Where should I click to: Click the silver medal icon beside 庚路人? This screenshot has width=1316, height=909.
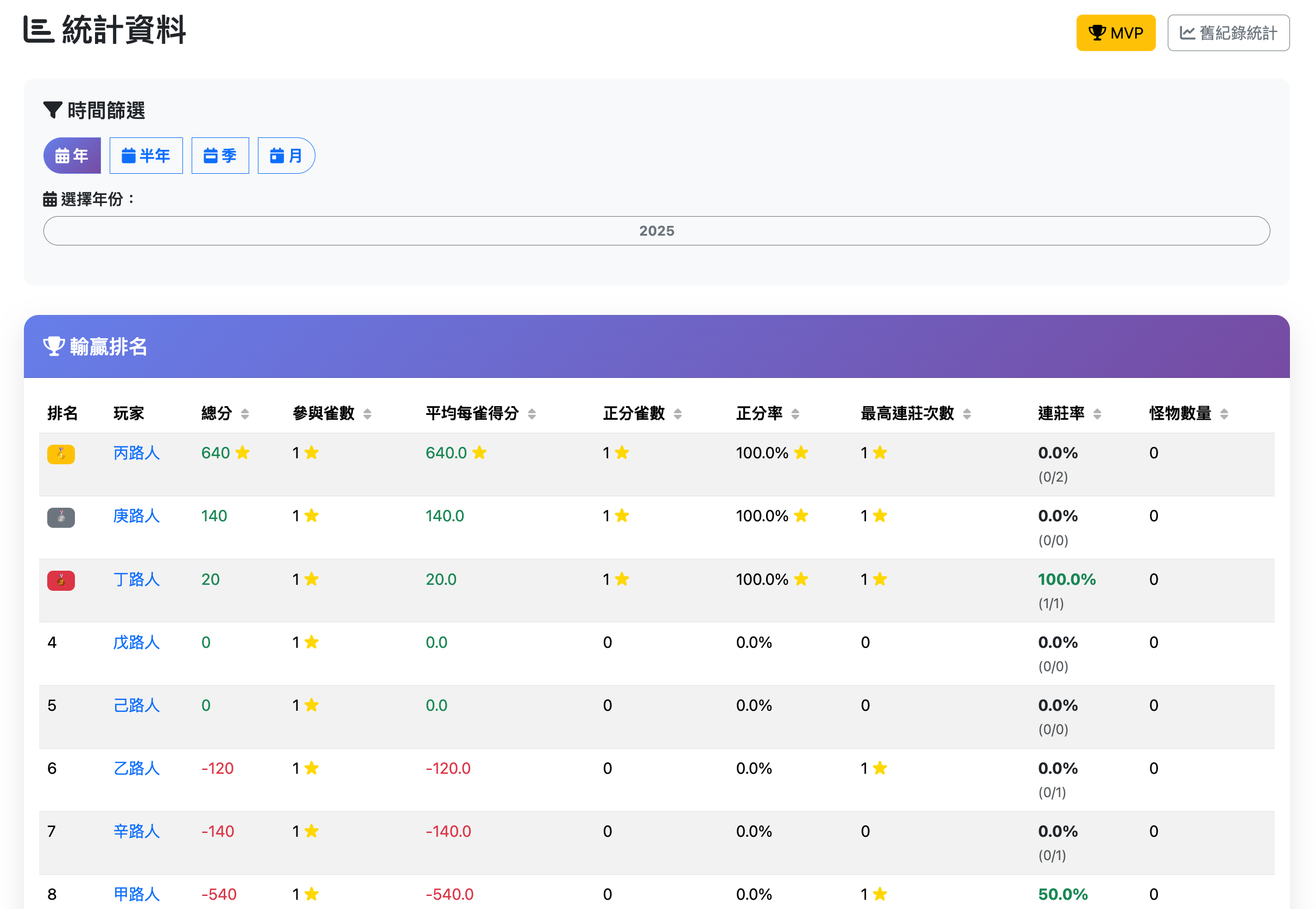[x=61, y=517]
